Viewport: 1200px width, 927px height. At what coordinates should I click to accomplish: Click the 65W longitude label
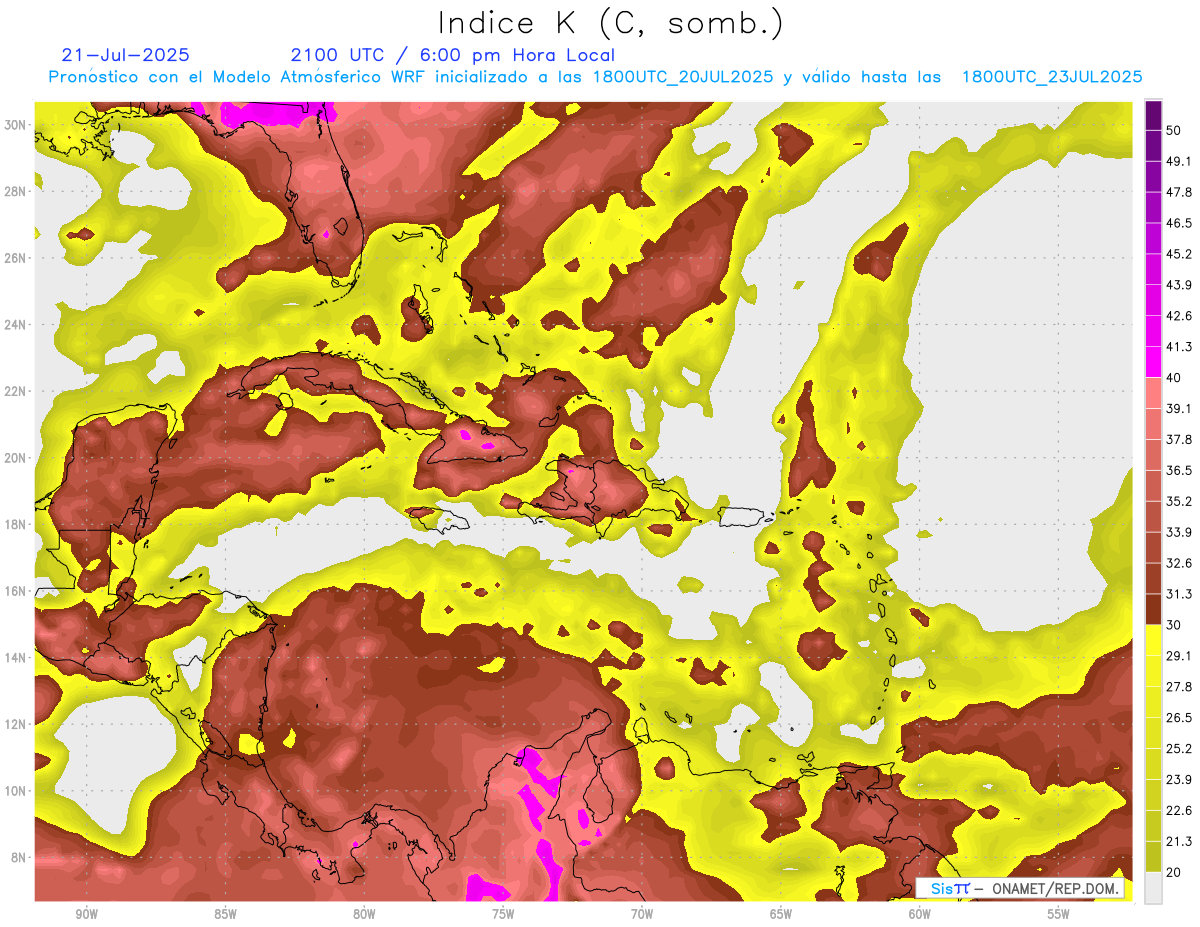point(781,914)
